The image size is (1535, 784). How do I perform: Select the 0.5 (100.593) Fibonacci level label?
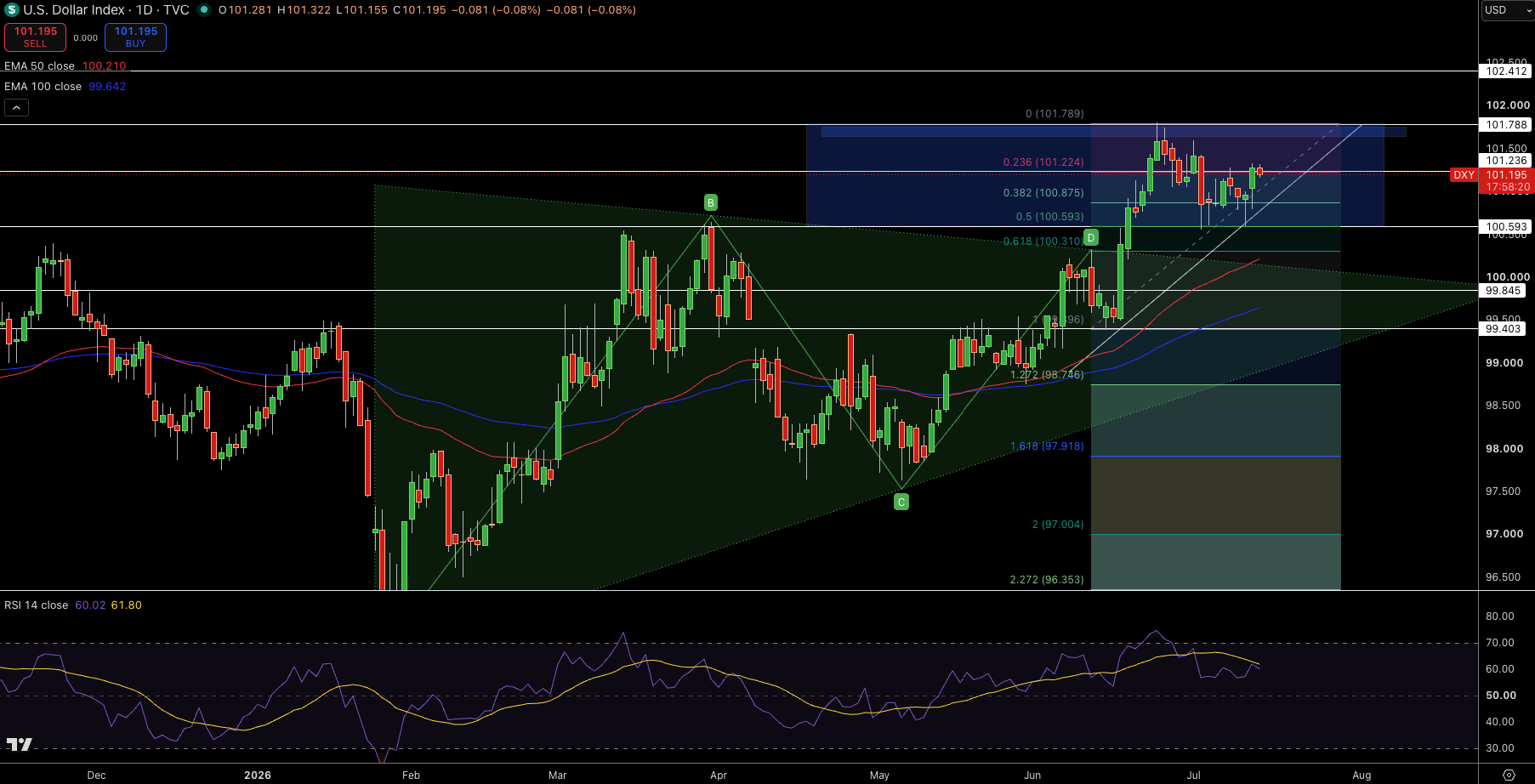(x=1050, y=217)
